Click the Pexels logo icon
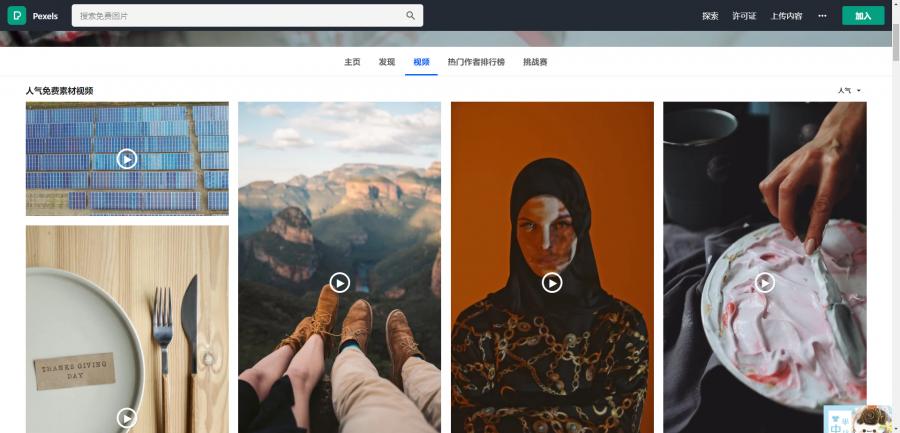Screen dimensions: 900x433 click(17, 16)
